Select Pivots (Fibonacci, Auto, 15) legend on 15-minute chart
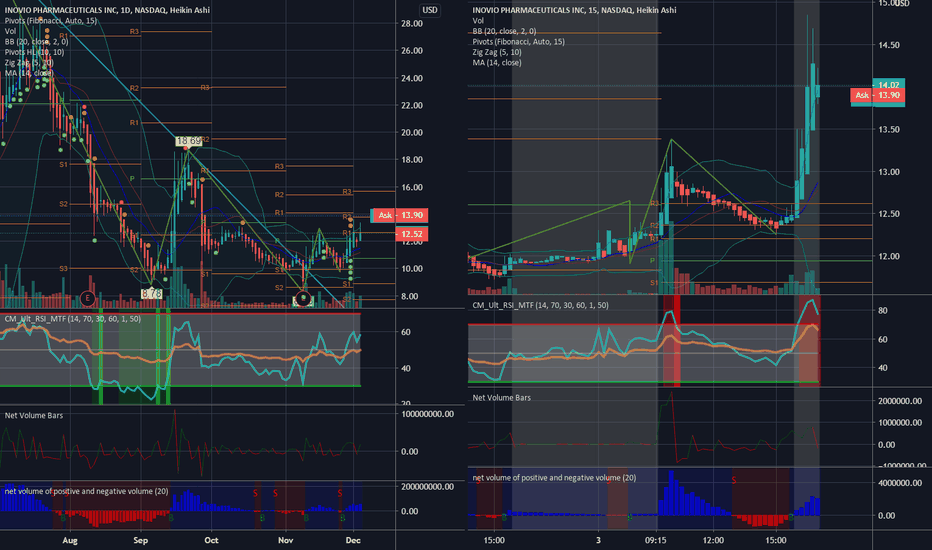 pyautogui.click(x=519, y=42)
